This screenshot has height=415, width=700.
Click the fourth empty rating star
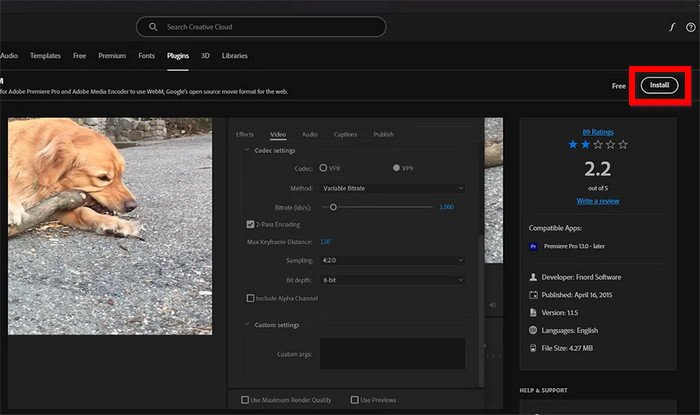pos(610,145)
